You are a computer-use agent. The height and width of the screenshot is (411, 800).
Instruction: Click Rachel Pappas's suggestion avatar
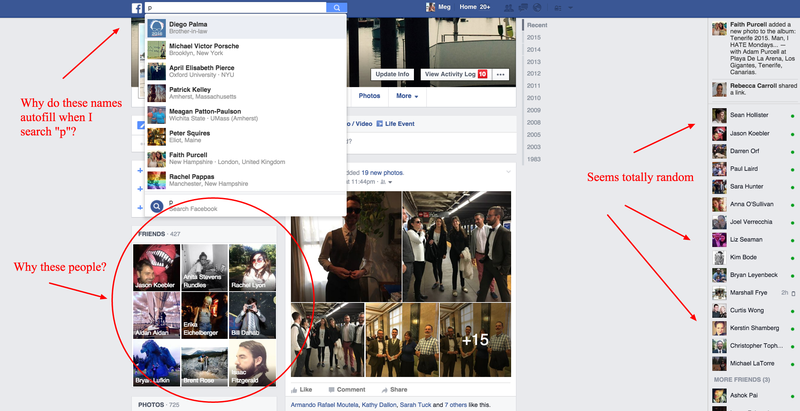(157, 180)
